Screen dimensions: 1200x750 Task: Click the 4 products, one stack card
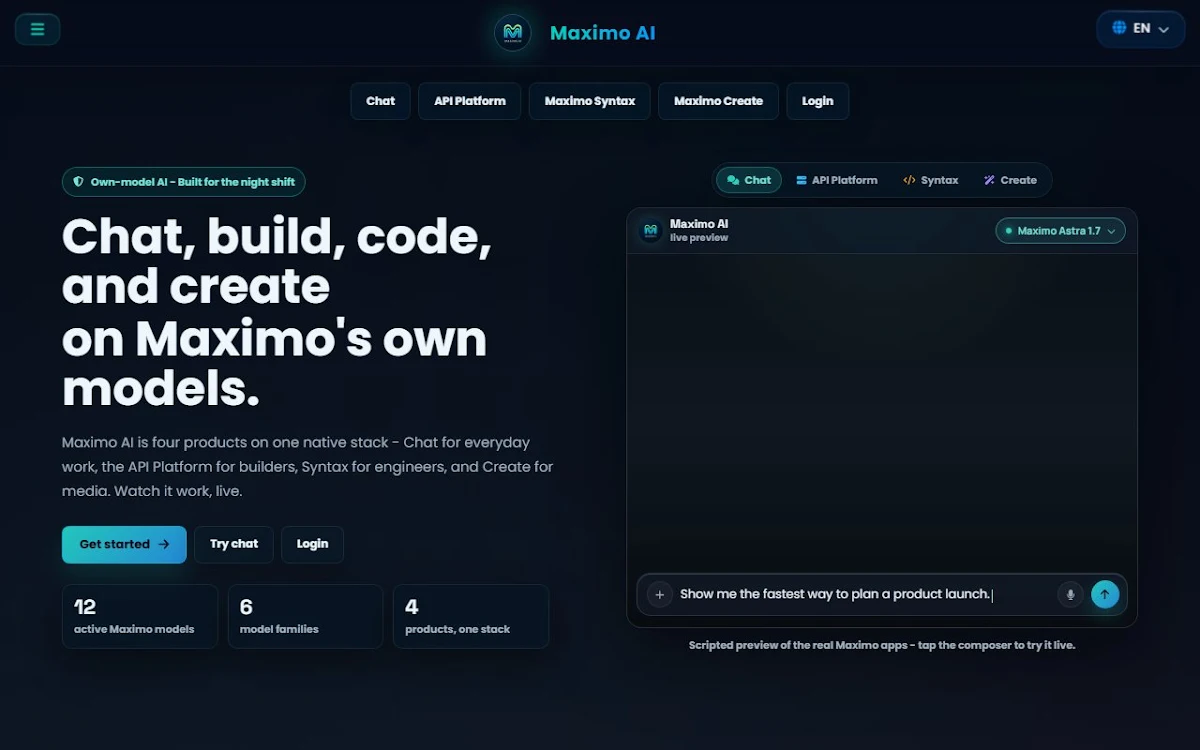click(471, 616)
